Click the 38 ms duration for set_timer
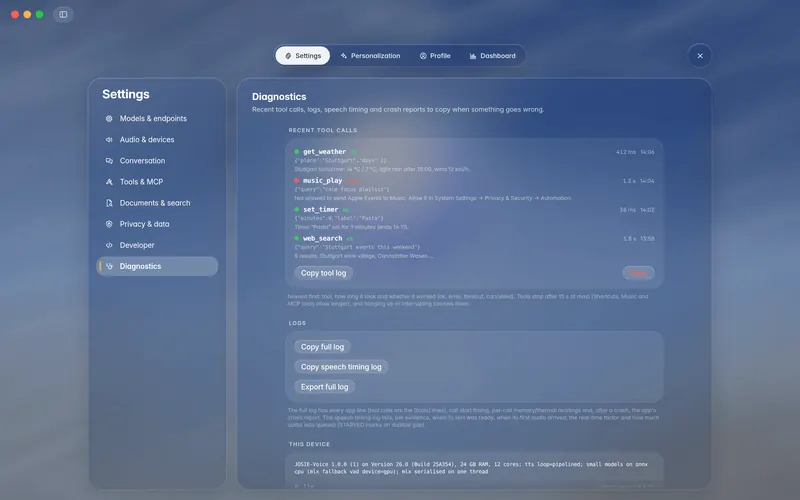The height and width of the screenshot is (500, 800). point(628,210)
